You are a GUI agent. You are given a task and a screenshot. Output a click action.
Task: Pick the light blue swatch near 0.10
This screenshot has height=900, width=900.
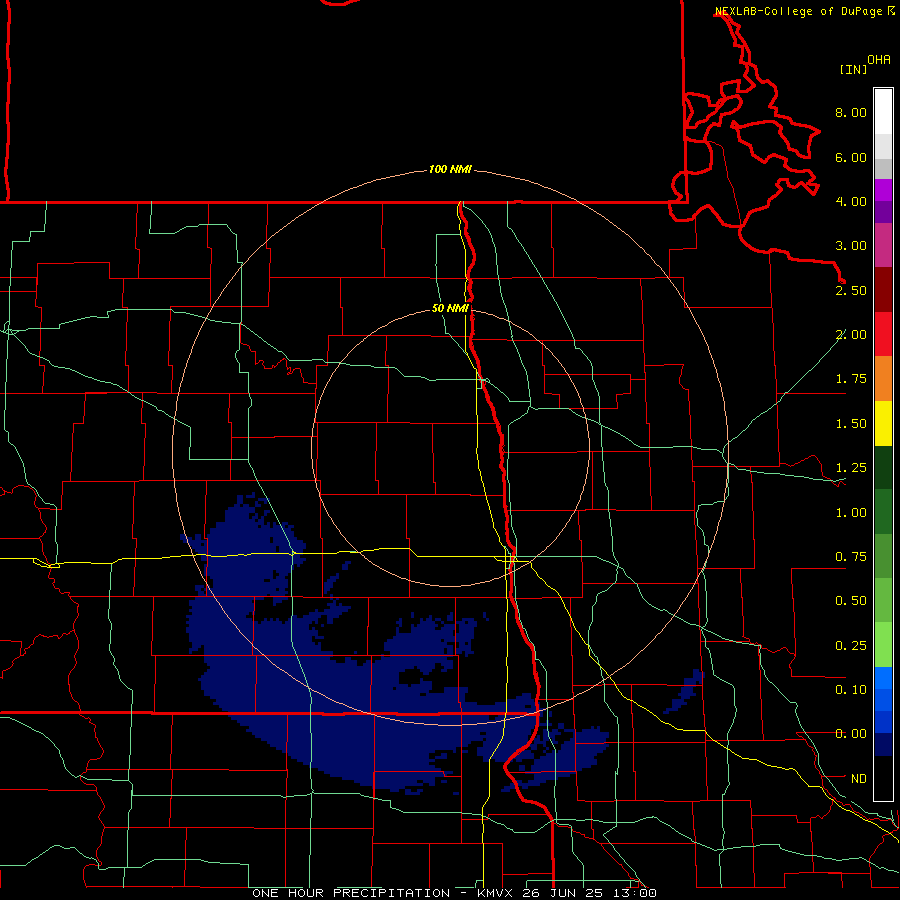883,678
